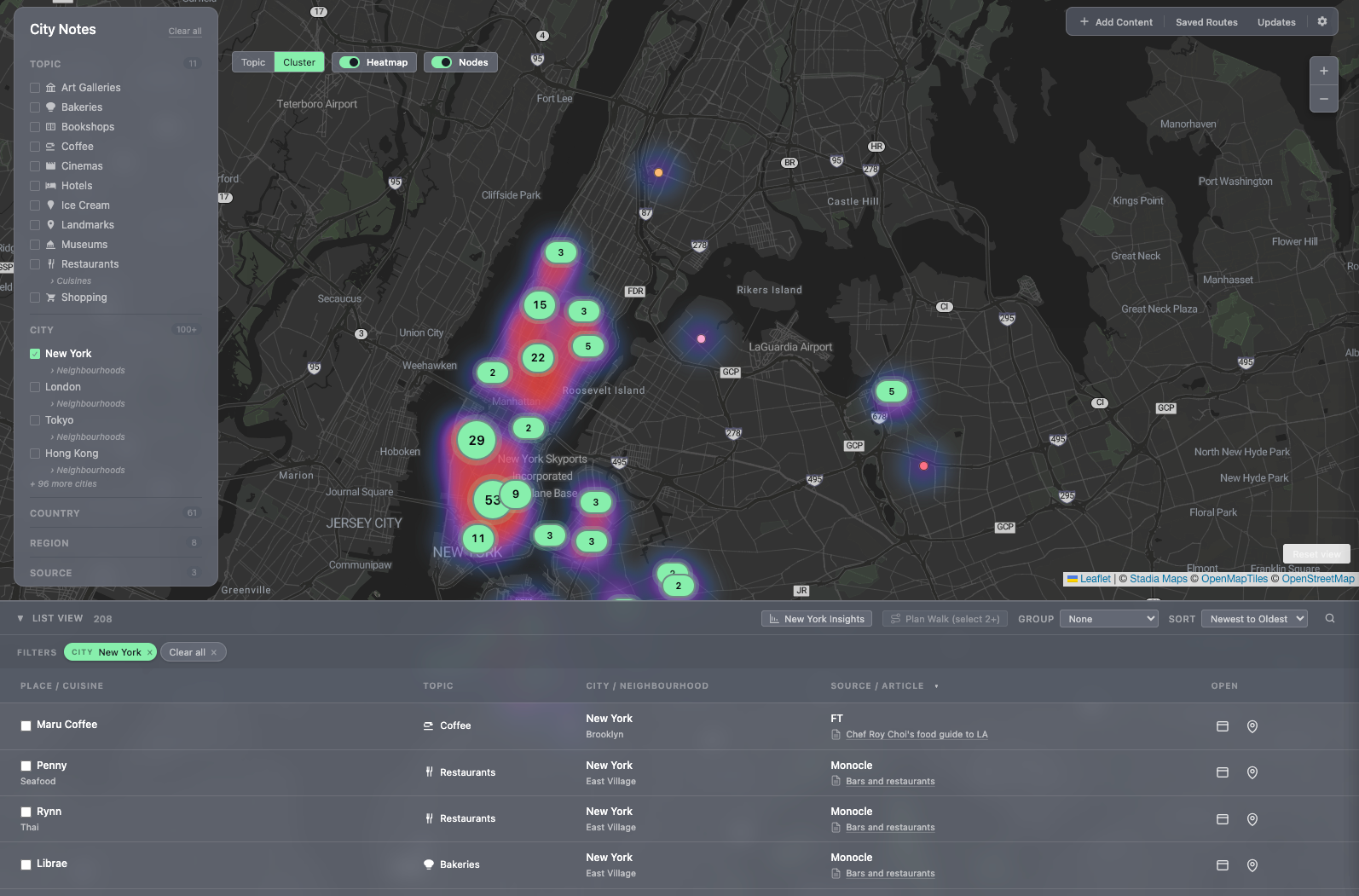
Task: Click the cluster marker labeled 29
Action: click(477, 440)
